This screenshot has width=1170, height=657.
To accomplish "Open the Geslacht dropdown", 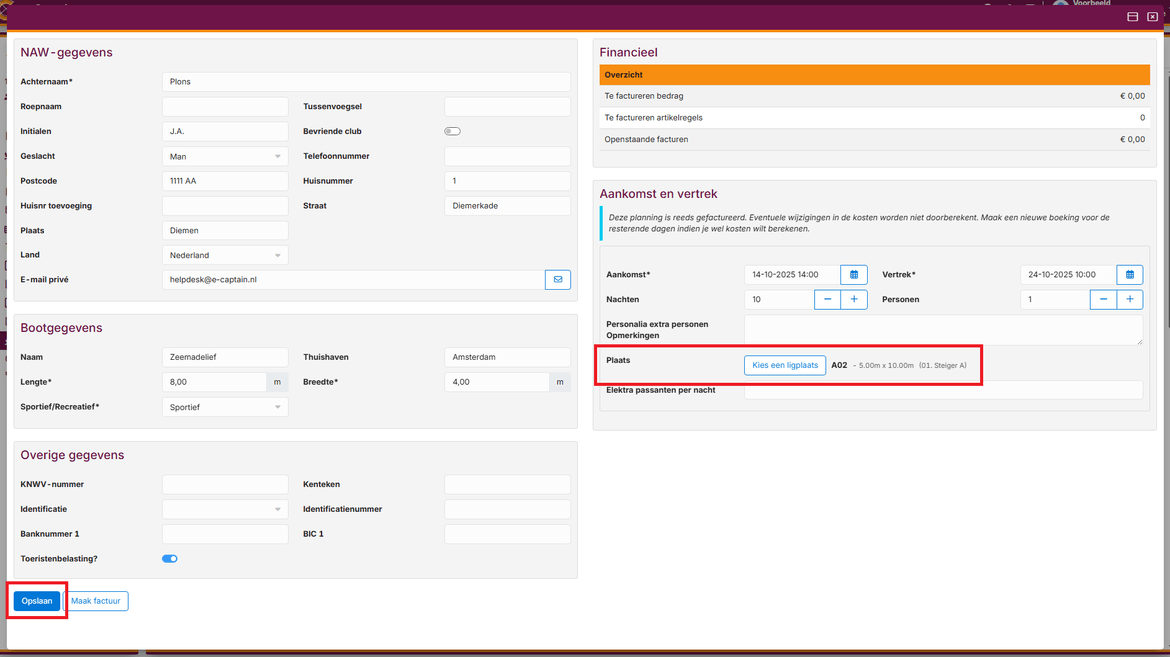I will (225, 157).
